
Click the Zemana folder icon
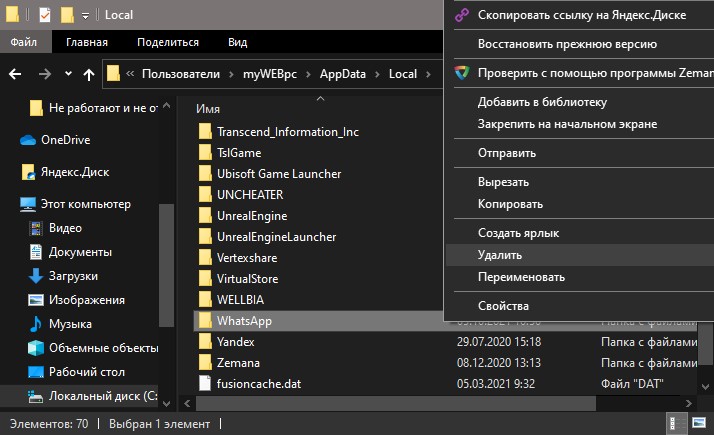pyautogui.click(x=205, y=362)
